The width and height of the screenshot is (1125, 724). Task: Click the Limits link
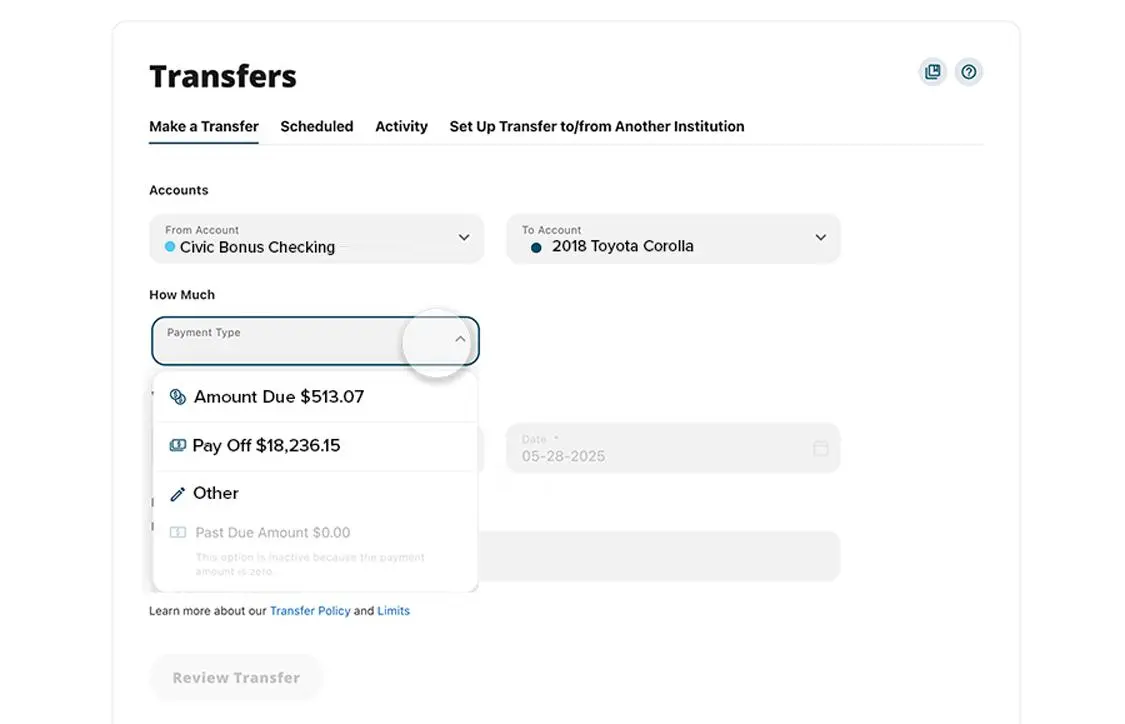[393, 610]
